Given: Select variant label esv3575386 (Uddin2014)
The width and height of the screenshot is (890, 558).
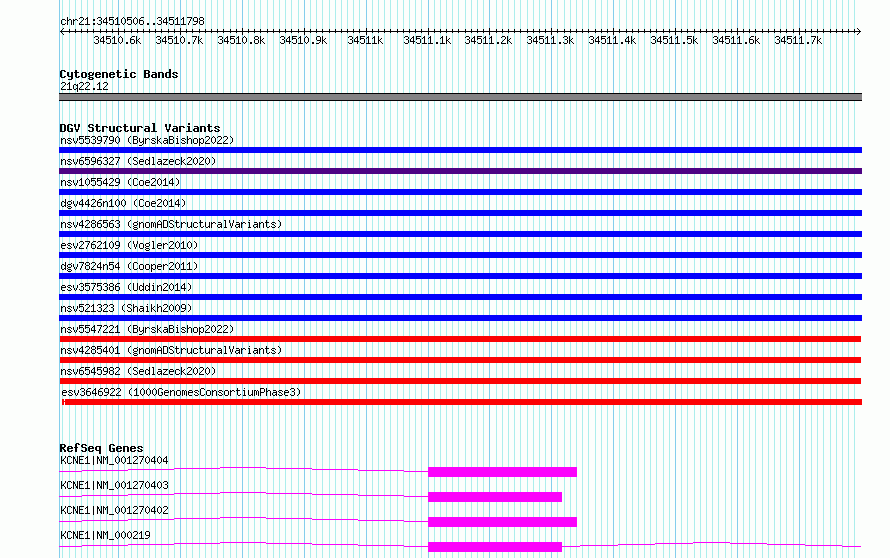Looking at the screenshot, I should (x=126, y=287).
